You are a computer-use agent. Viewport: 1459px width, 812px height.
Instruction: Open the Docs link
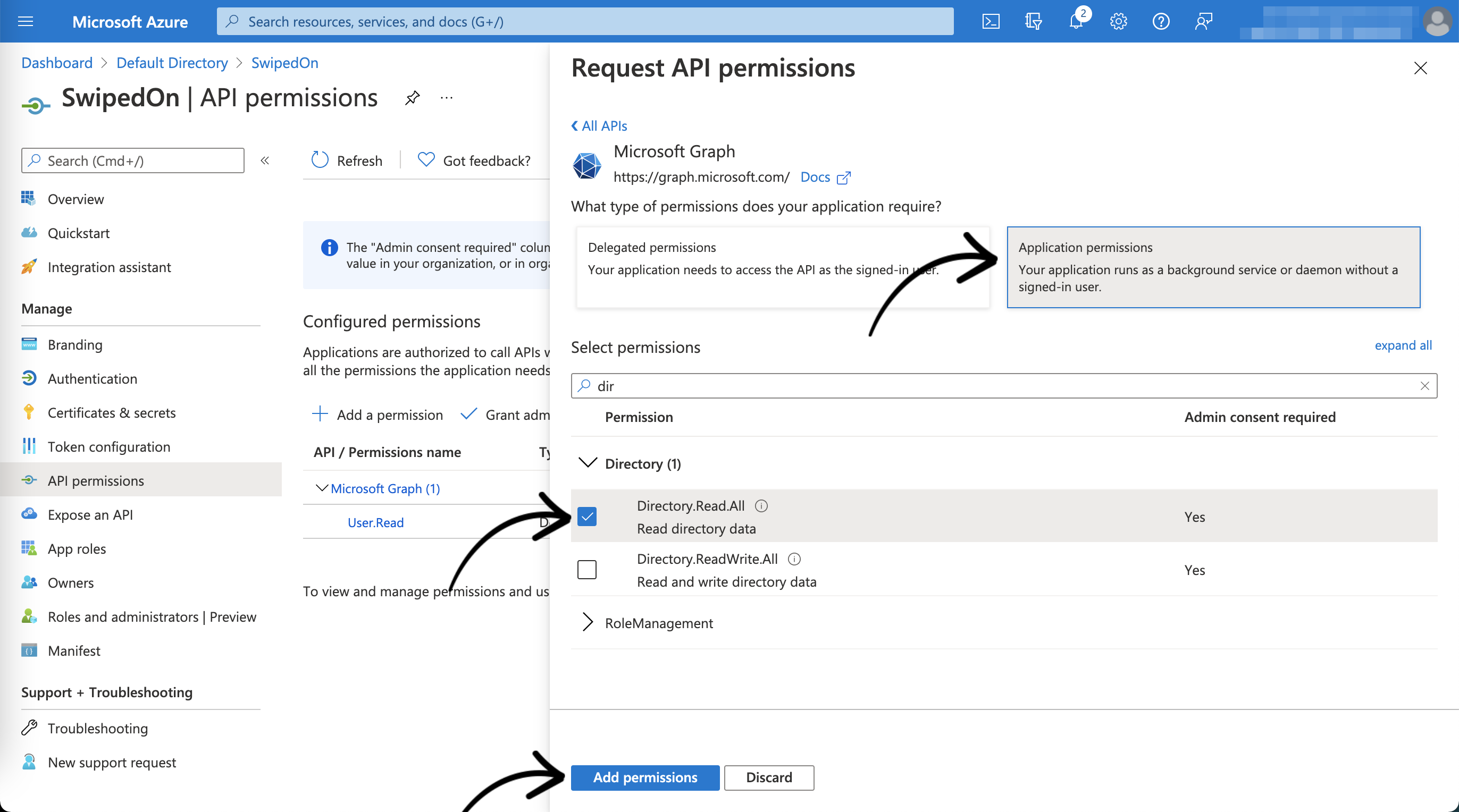click(815, 176)
